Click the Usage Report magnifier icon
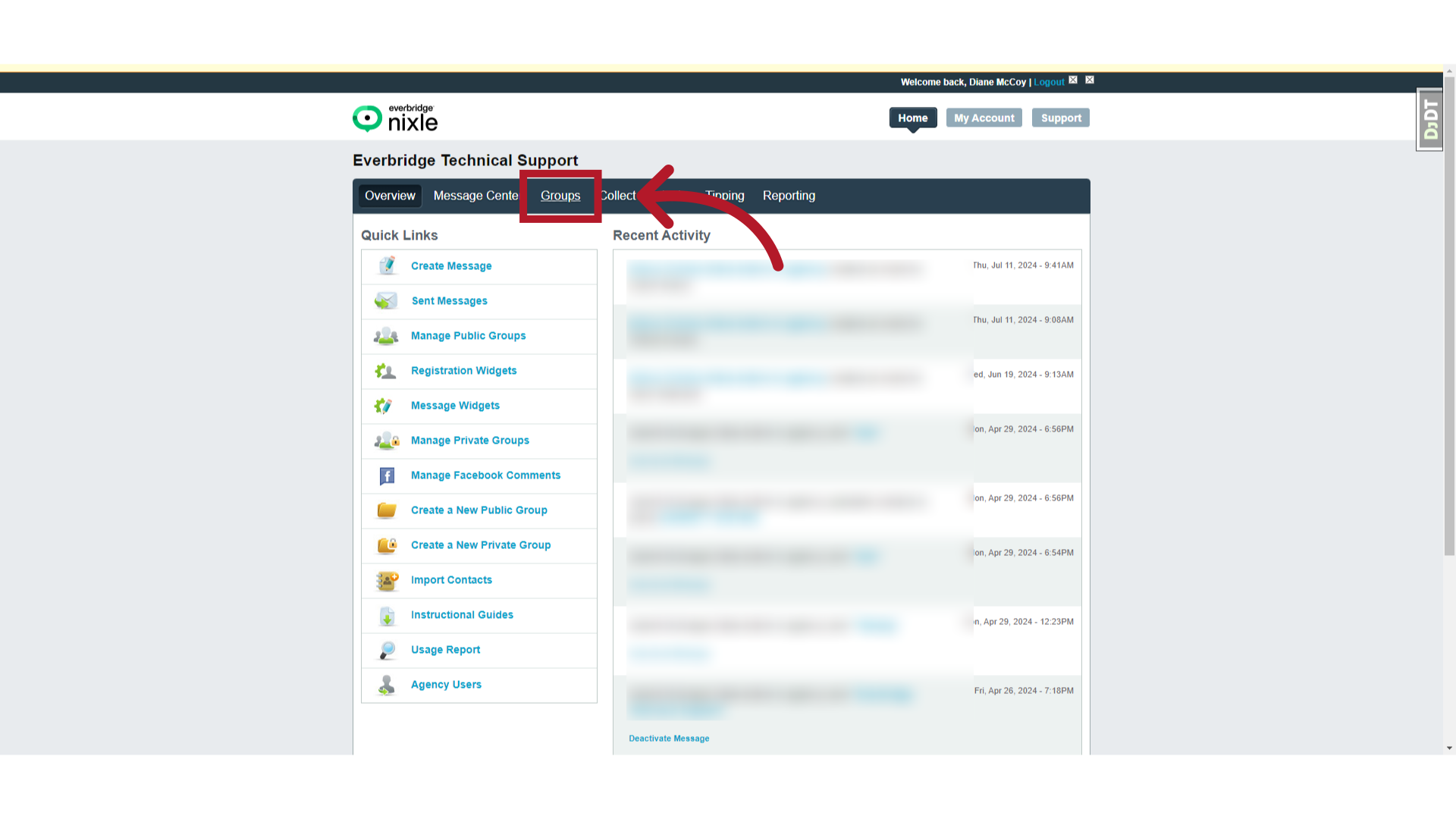 tap(387, 650)
